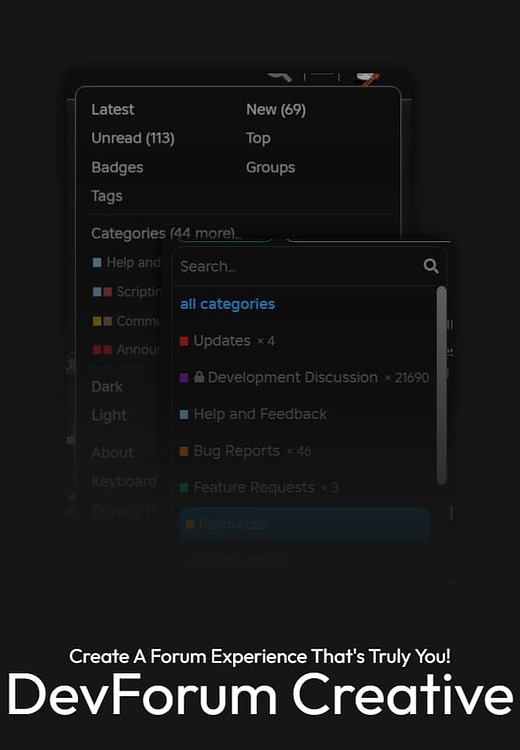View Unread (113) topics
This screenshot has width=520, height=750.
click(x=133, y=138)
